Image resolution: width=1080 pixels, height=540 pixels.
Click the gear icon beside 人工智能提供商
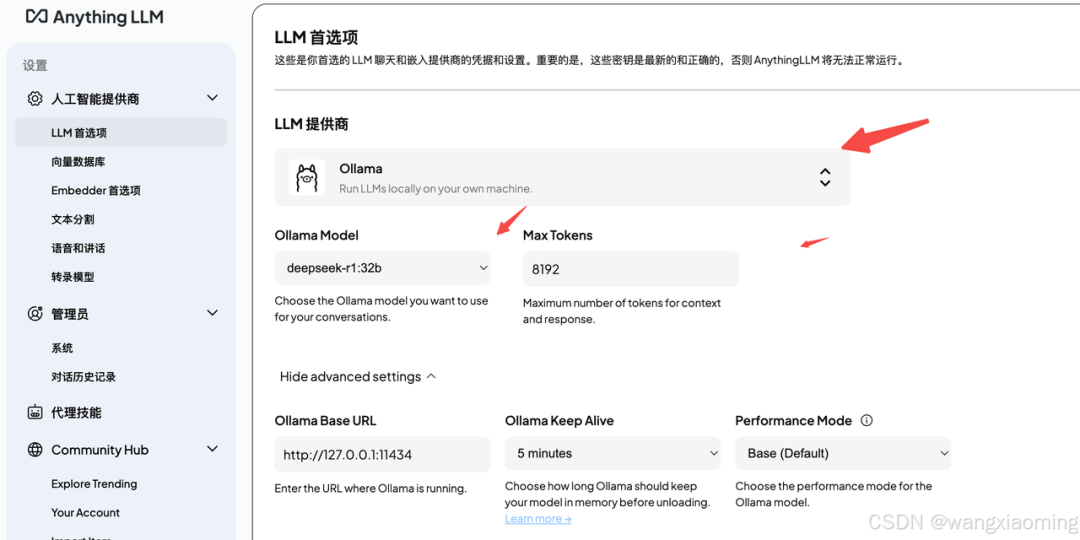click(34, 98)
